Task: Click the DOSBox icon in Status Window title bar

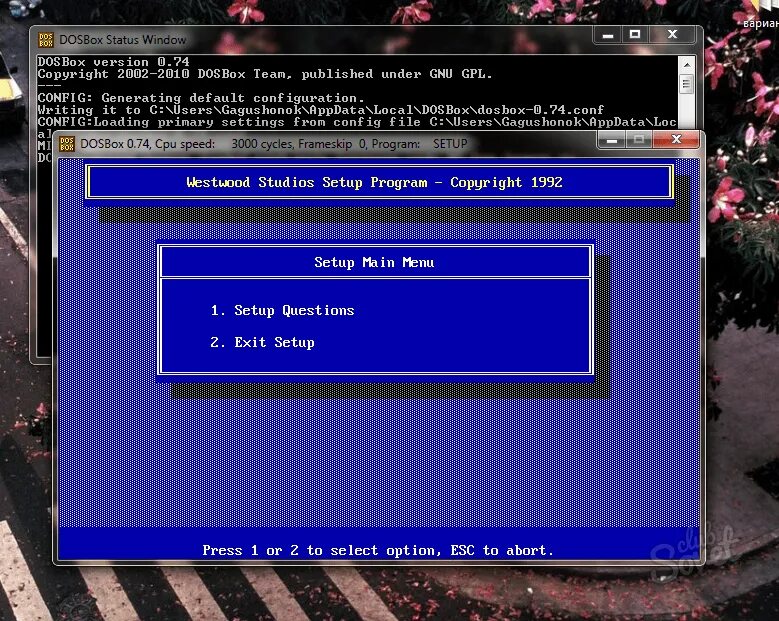Action: (46, 40)
